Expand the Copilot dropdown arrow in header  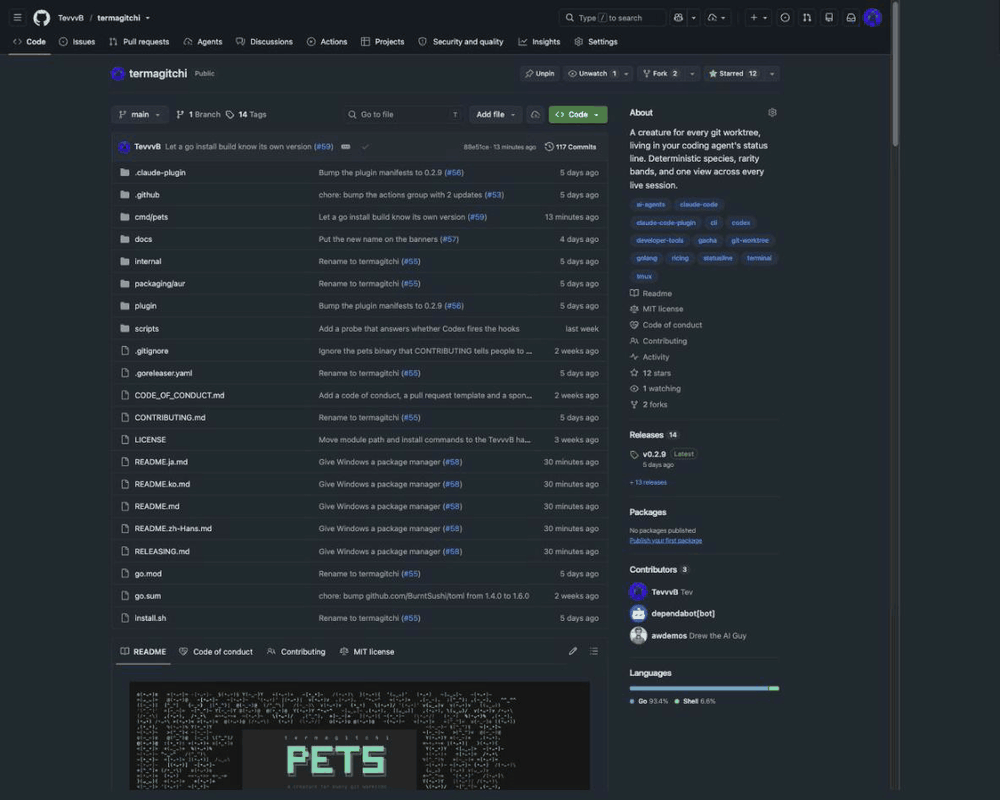pos(693,18)
